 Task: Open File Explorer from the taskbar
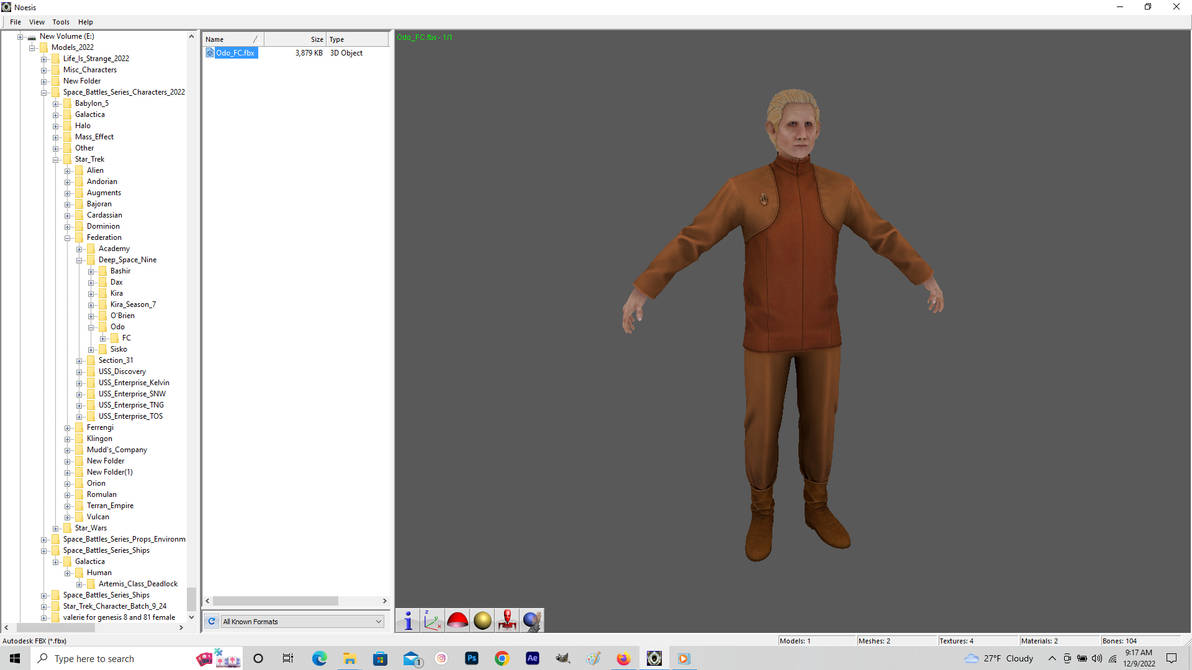[350, 659]
